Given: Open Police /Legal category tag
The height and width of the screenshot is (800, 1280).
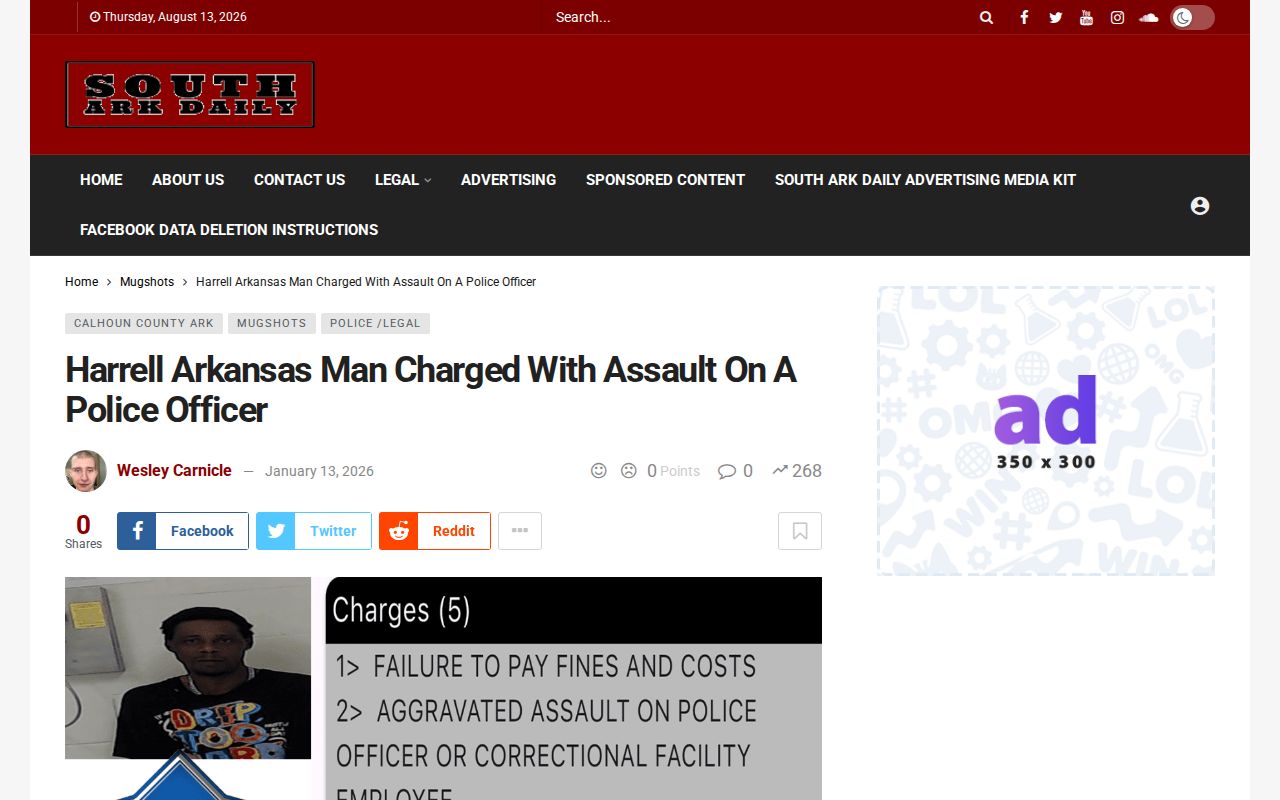Looking at the screenshot, I should click(x=375, y=323).
